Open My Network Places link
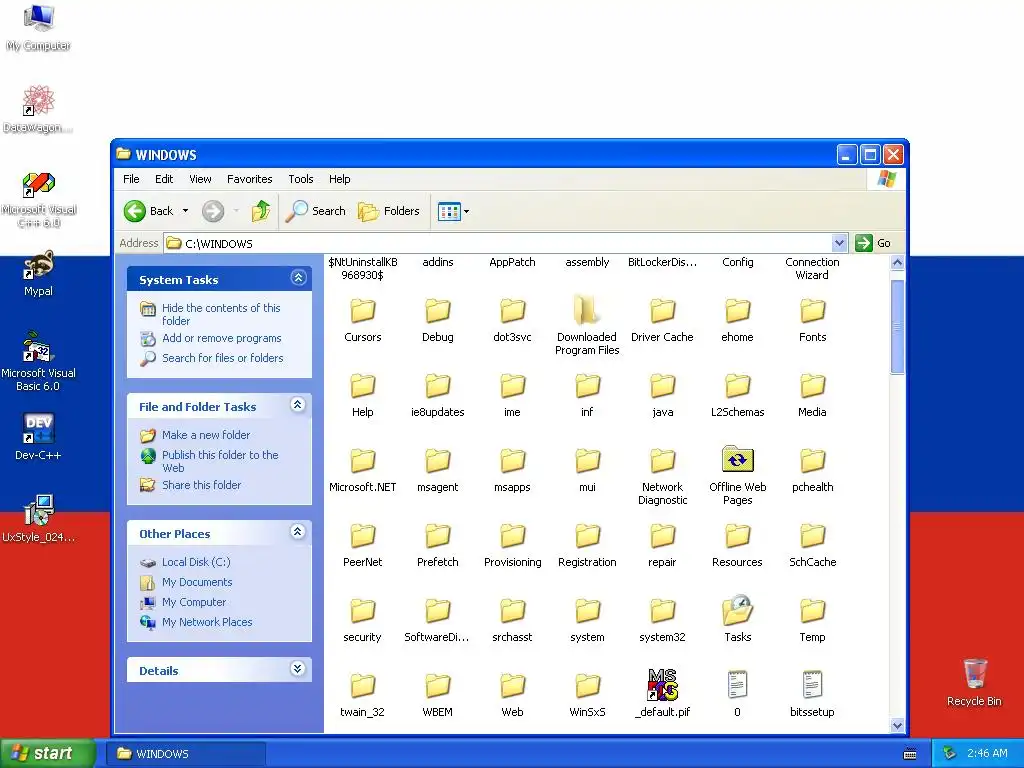This screenshot has height=768, width=1024. (x=207, y=622)
